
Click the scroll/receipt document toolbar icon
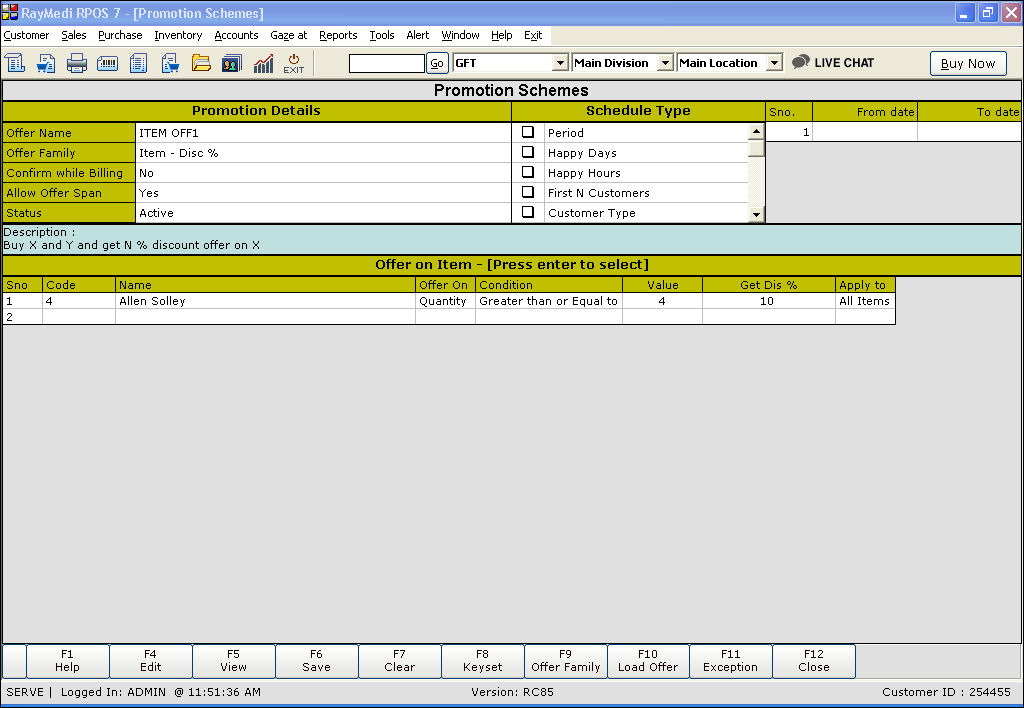pyautogui.click(x=14, y=63)
